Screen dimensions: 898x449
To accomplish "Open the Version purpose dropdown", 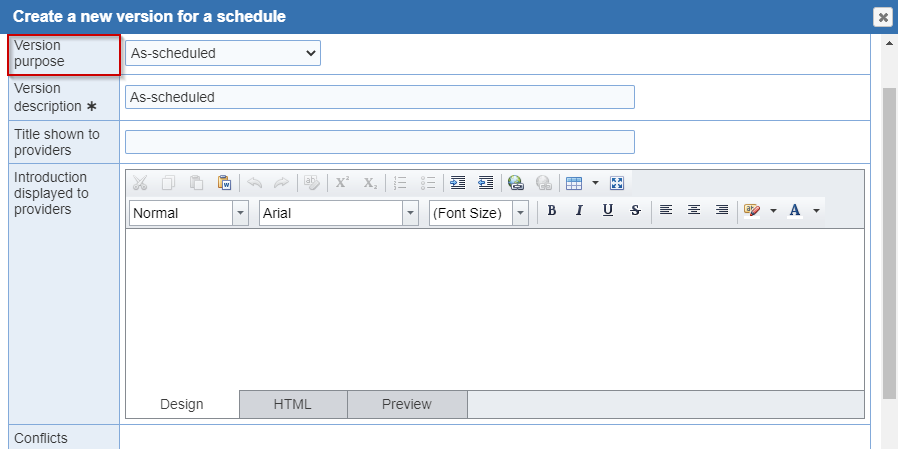I will 223,53.
